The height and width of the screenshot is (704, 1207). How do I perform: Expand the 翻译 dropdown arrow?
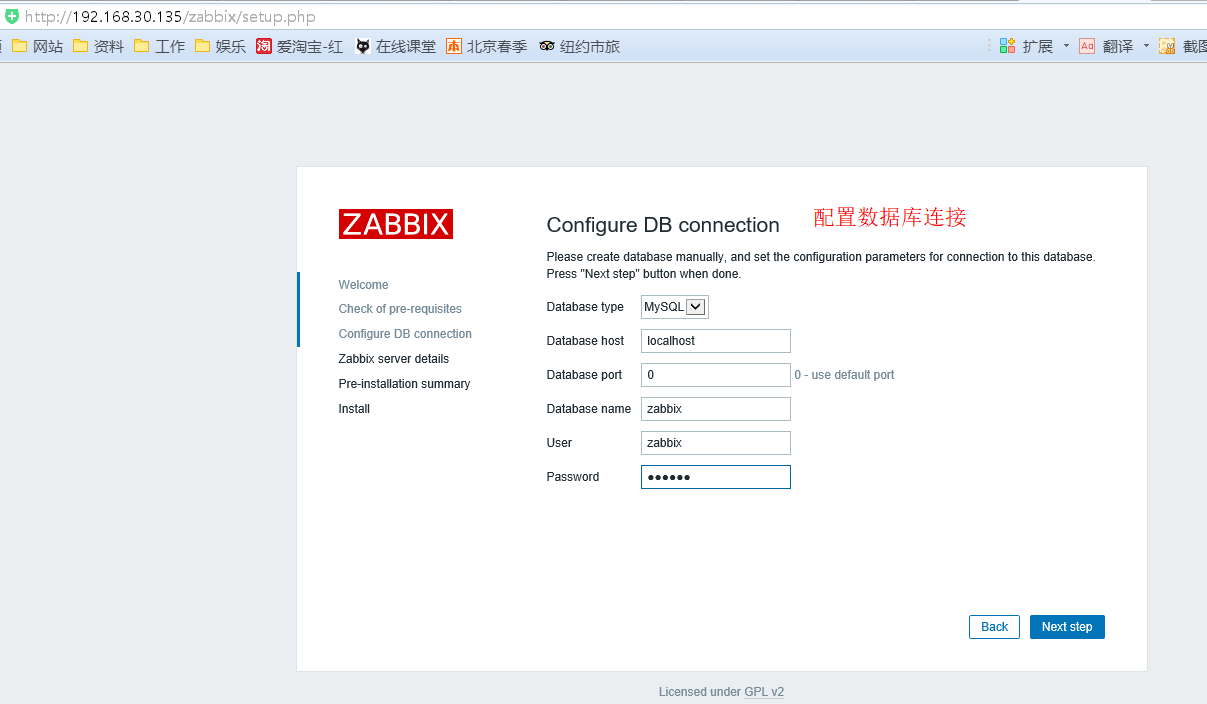coord(1146,46)
